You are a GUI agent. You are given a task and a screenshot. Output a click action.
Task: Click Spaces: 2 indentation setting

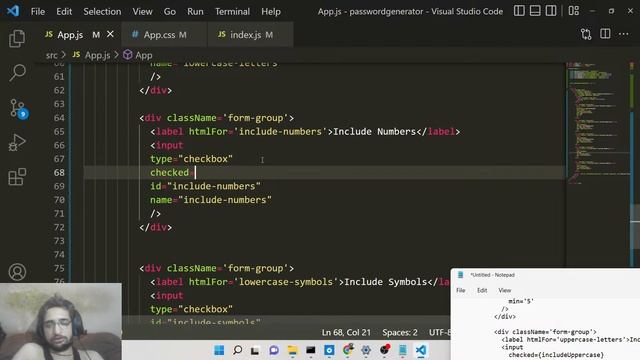(400, 333)
